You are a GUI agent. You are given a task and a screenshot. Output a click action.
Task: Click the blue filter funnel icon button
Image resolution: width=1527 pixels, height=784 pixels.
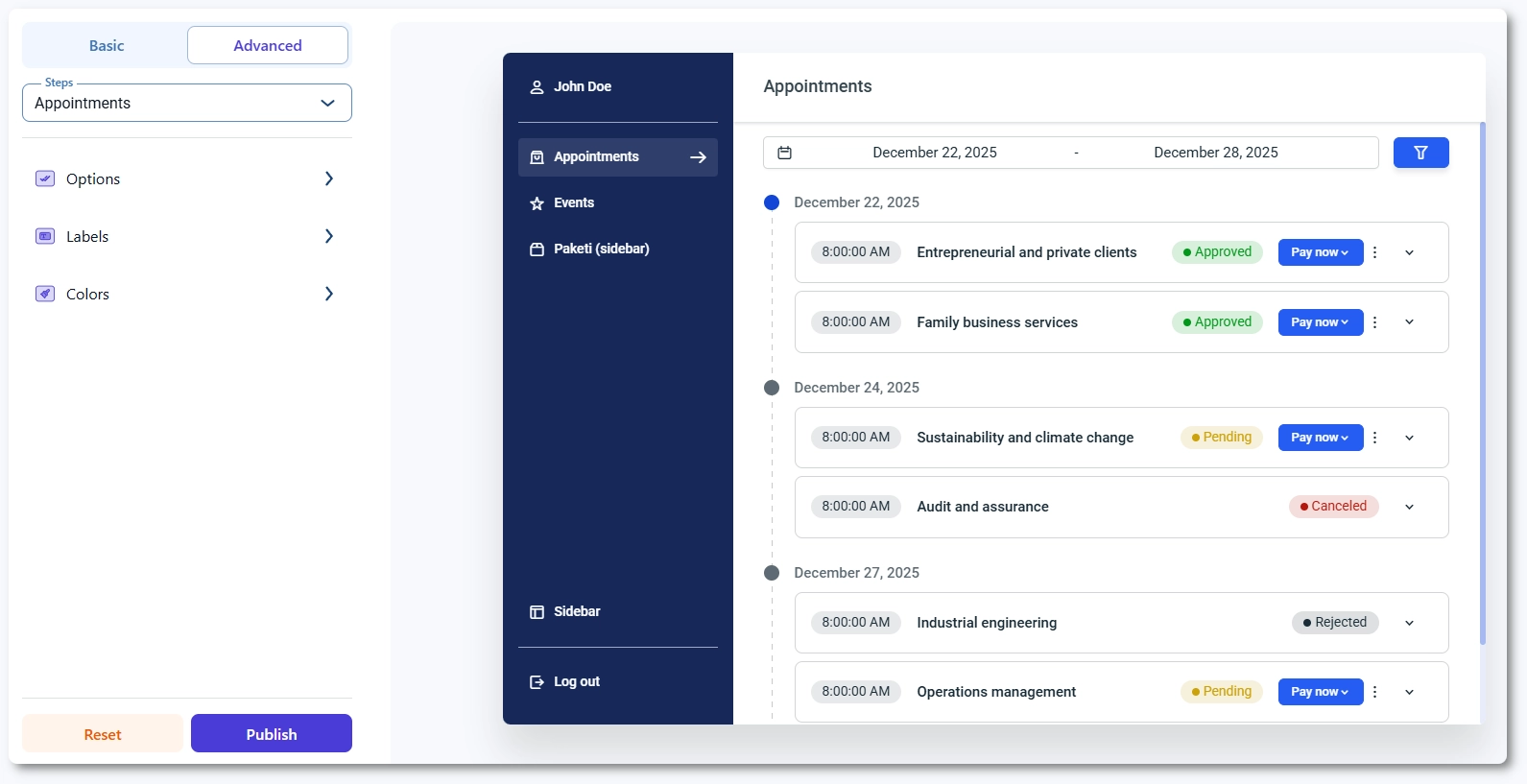pyautogui.click(x=1420, y=153)
